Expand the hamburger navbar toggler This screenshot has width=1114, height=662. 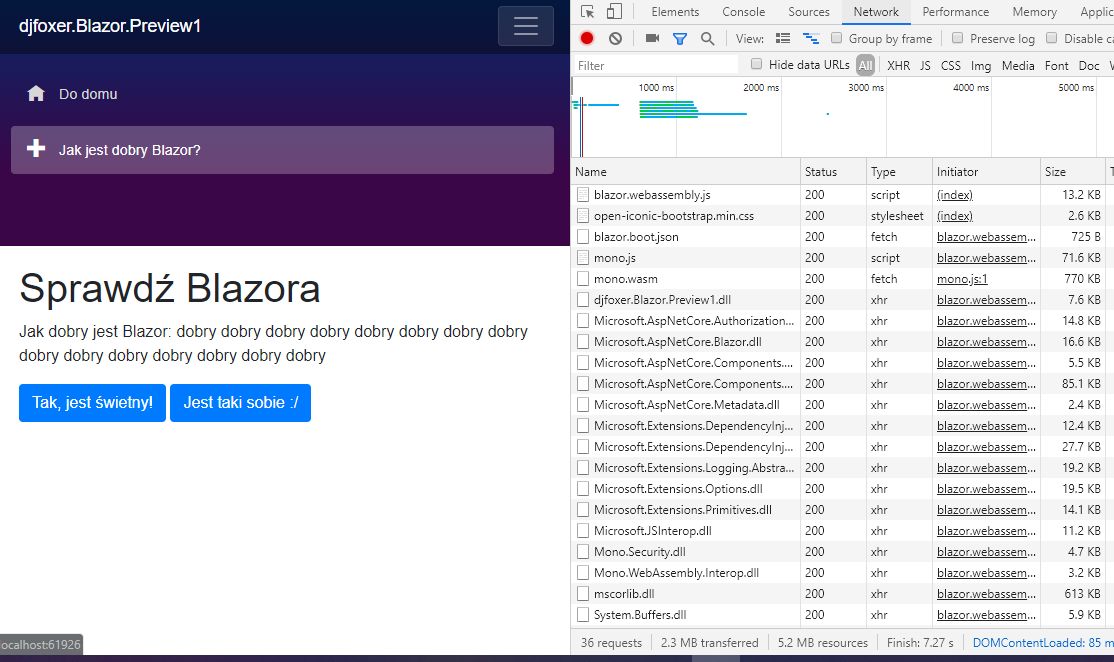(526, 26)
